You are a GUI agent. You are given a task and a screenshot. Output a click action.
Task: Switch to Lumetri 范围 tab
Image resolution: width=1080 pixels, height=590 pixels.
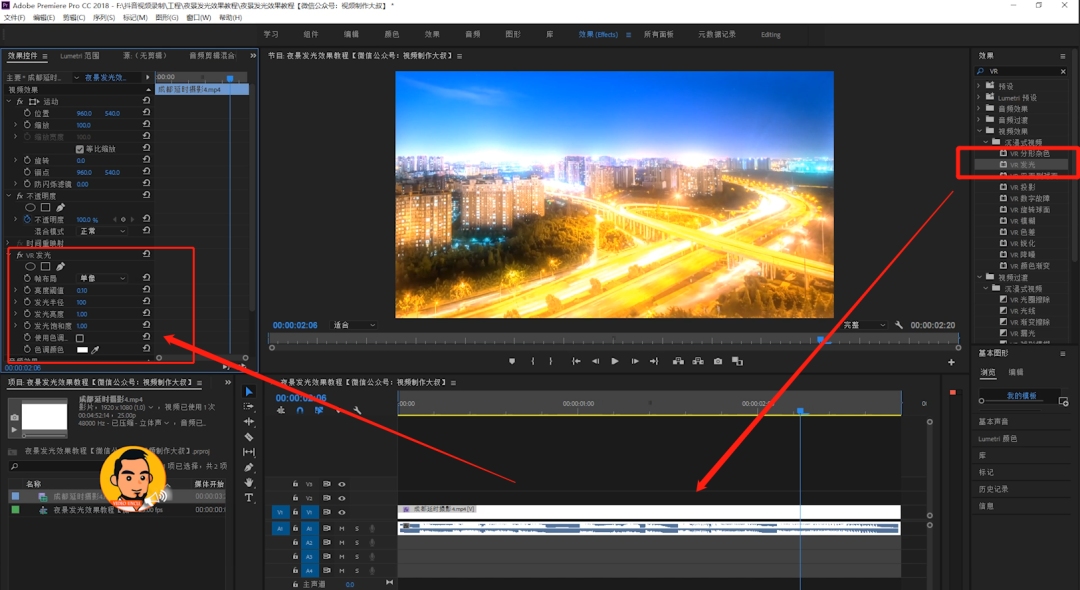point(80,56)
